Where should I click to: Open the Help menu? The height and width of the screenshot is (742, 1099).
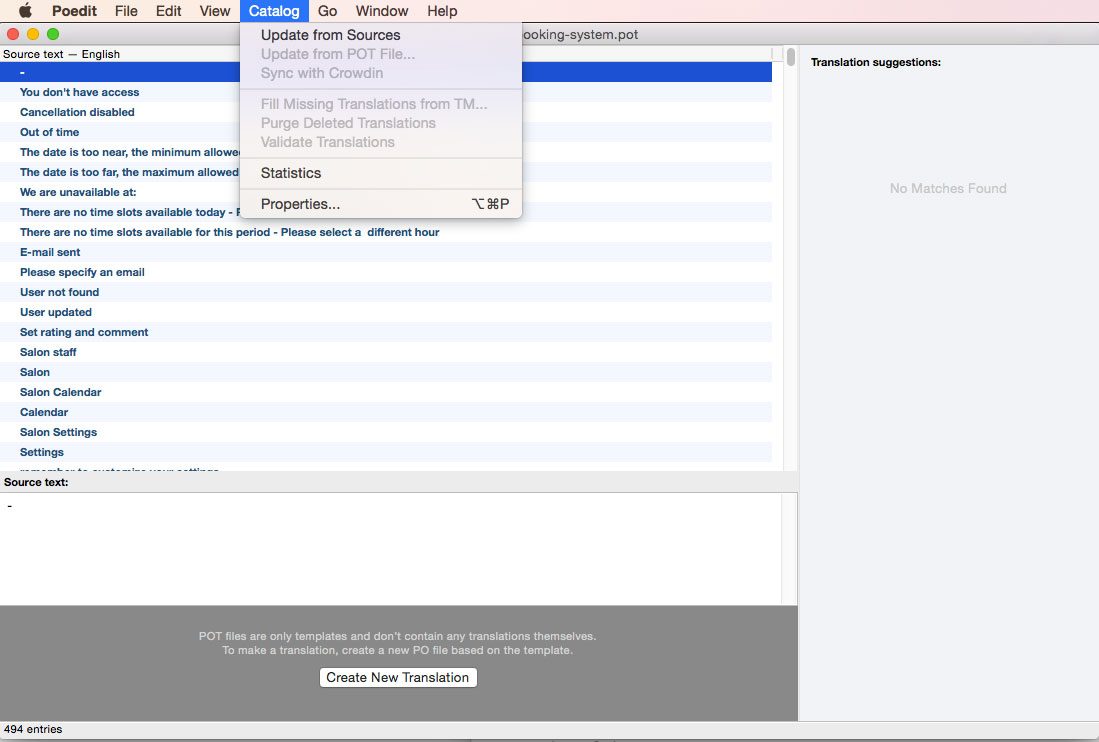(x=441, y=11)
